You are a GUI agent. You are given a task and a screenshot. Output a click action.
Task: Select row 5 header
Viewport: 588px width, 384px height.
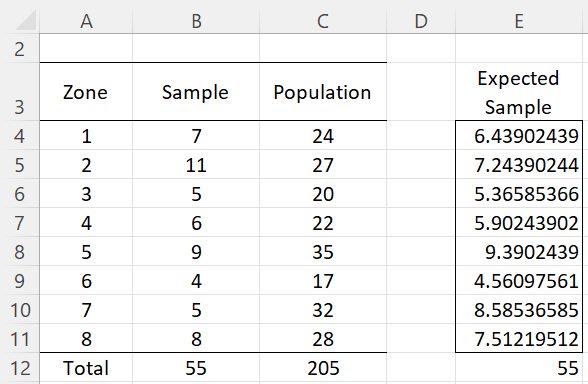coord(20,165)
